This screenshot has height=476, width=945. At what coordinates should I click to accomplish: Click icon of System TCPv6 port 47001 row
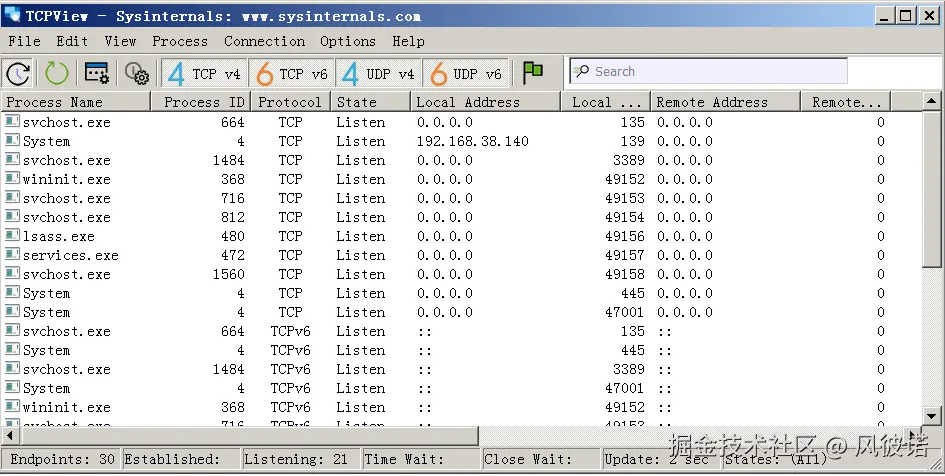12,387
